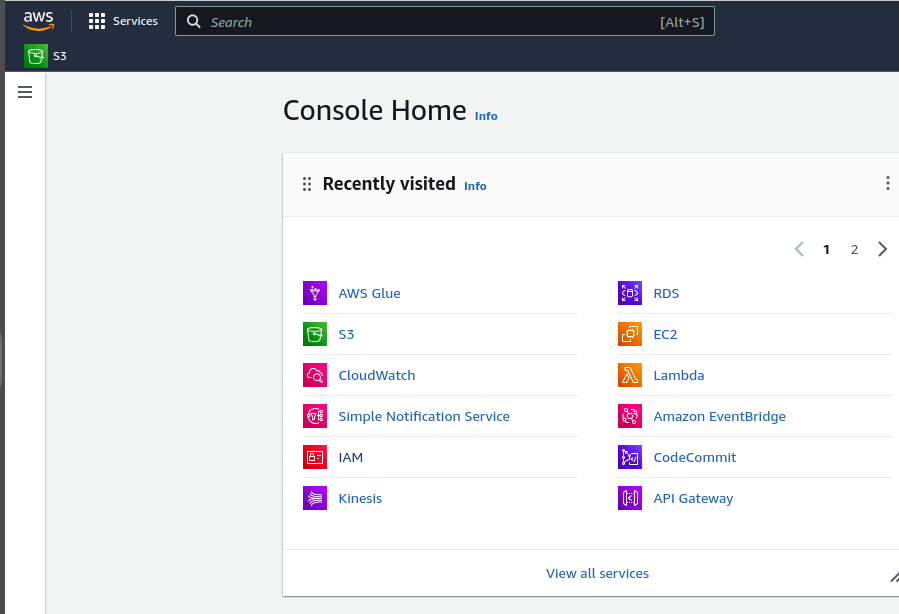Open the AWS Glue service icon

click(x=314, y=293)
